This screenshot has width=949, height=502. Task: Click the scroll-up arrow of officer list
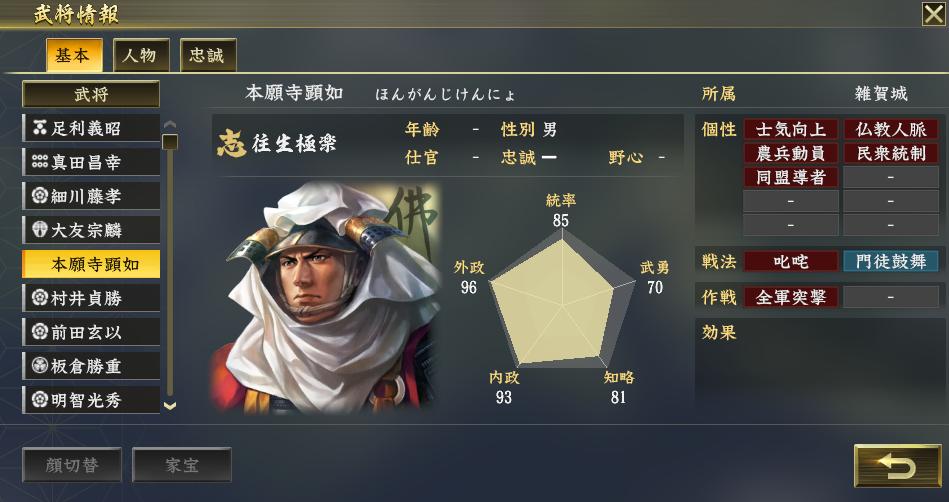point(170,125)
